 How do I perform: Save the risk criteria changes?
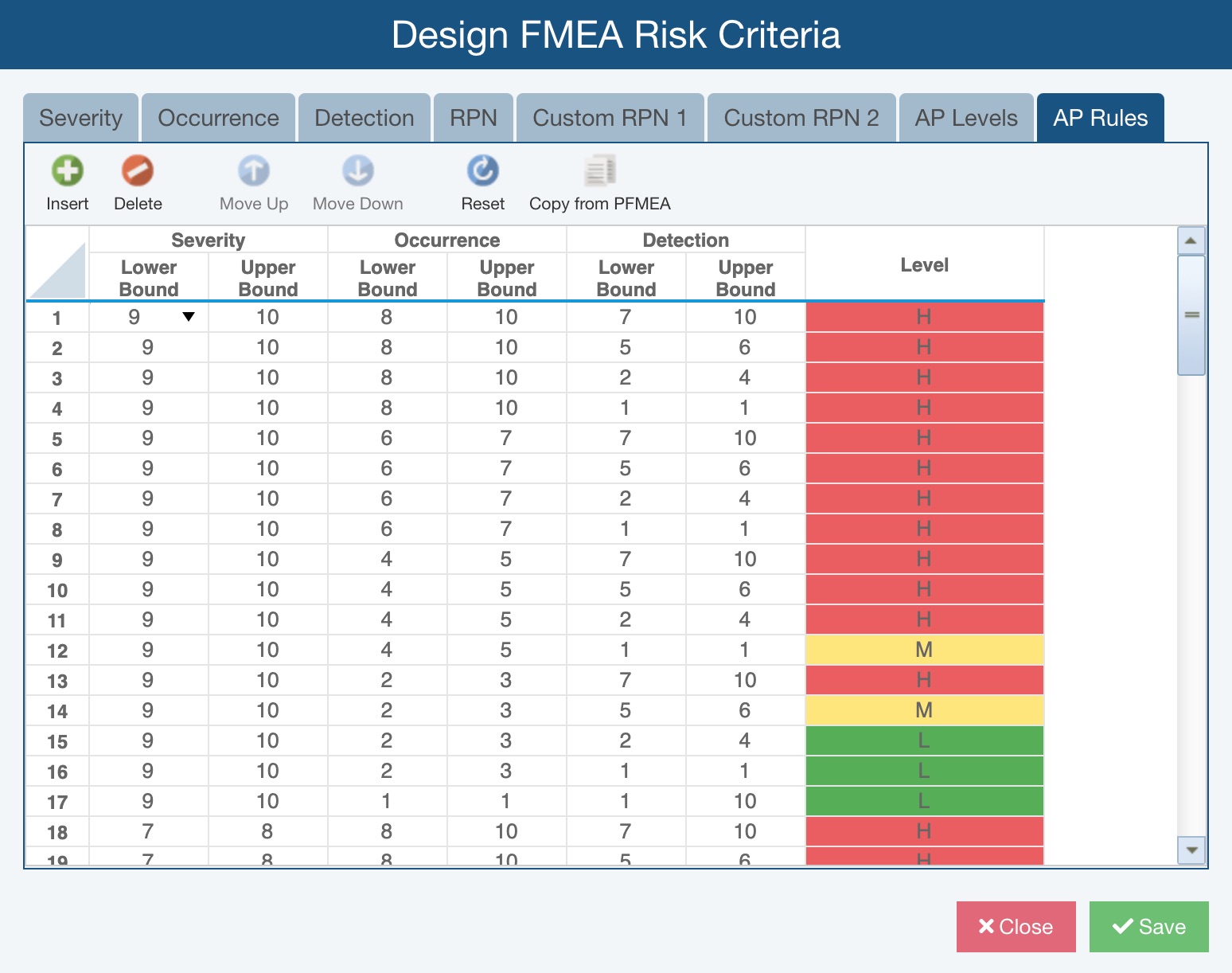[1148, 926]
